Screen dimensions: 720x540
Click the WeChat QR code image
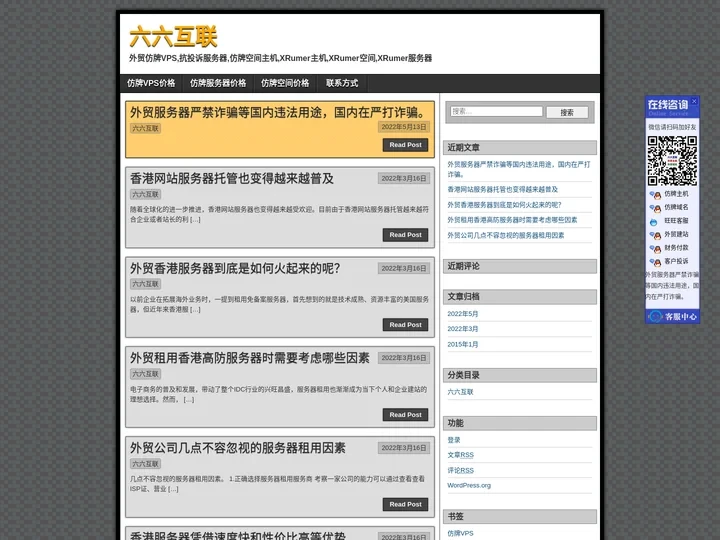point(672,160)
